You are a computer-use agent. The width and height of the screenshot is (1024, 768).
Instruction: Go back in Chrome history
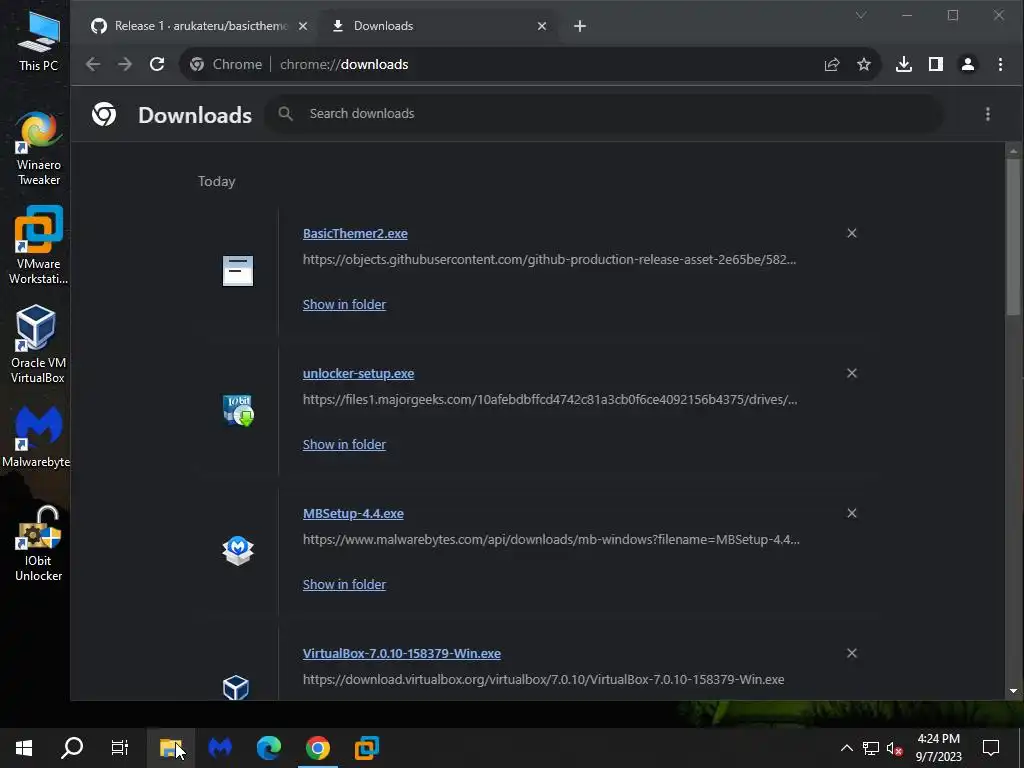pyautogui.click(x=93, y=64)
